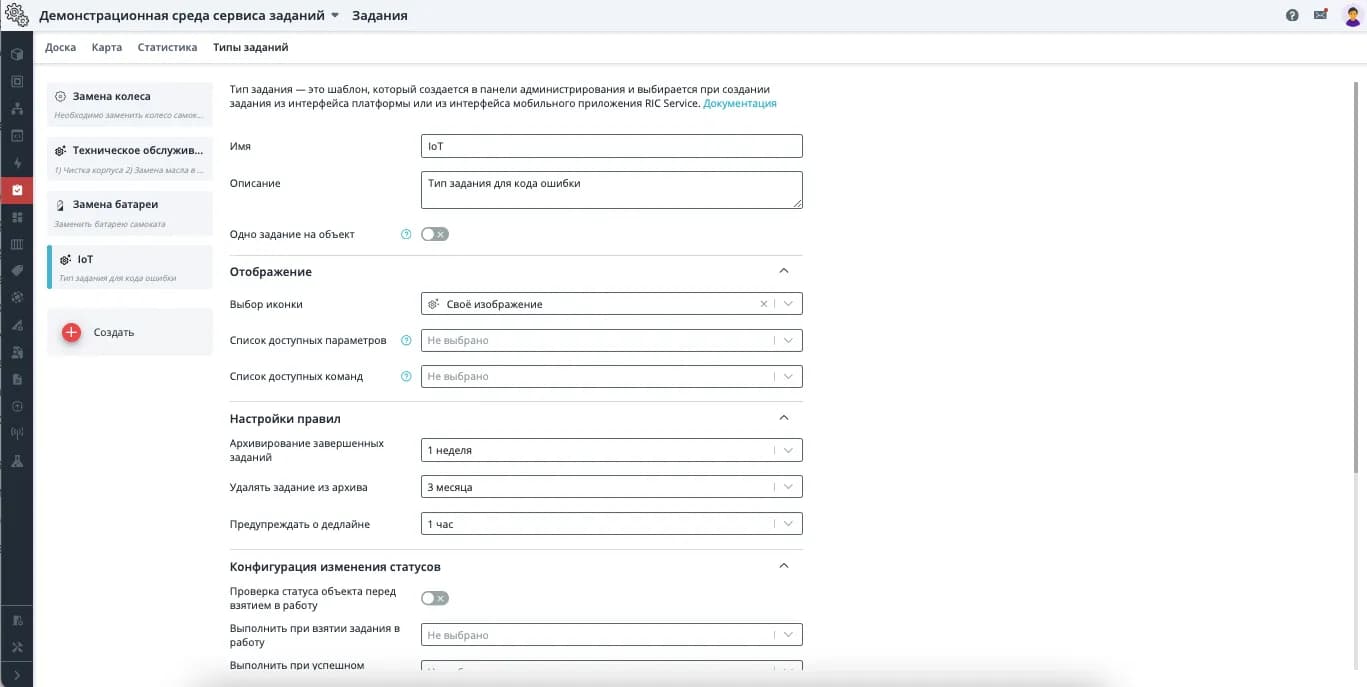Open the cube icon section in left sidebar
The width and height of the screenshot is (1367, 687).
point(17,54)
